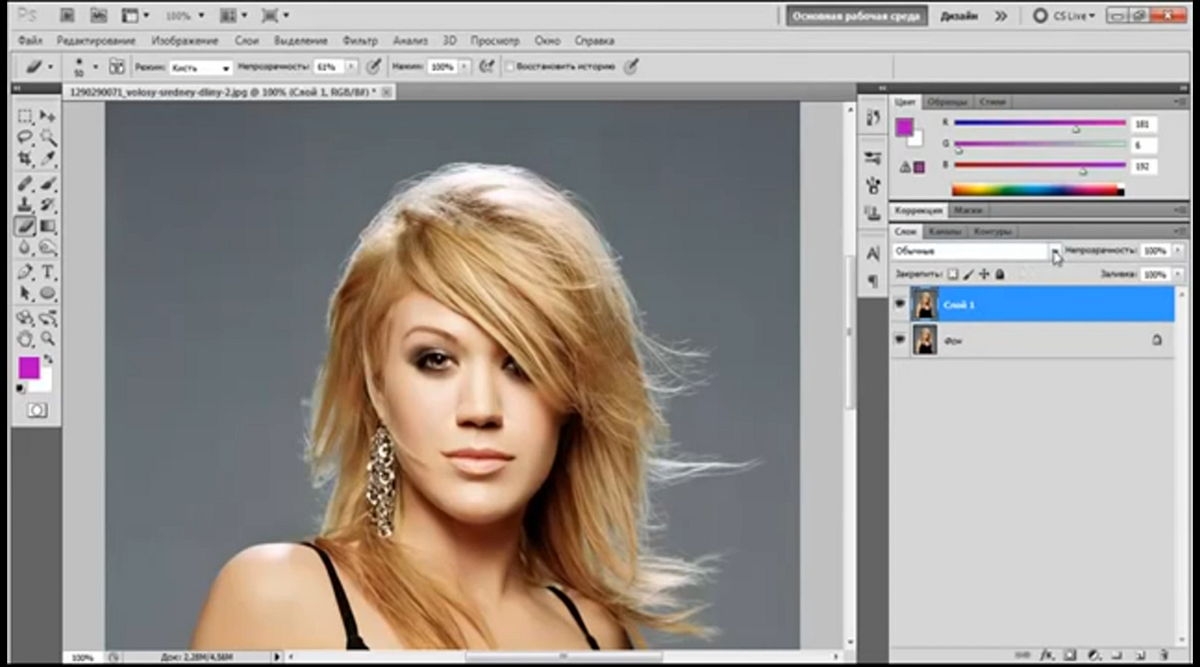This screenshot has width=1200, height=667.
Task: Open the Brush panel toggle in options bar
Action: pos(116,66)
